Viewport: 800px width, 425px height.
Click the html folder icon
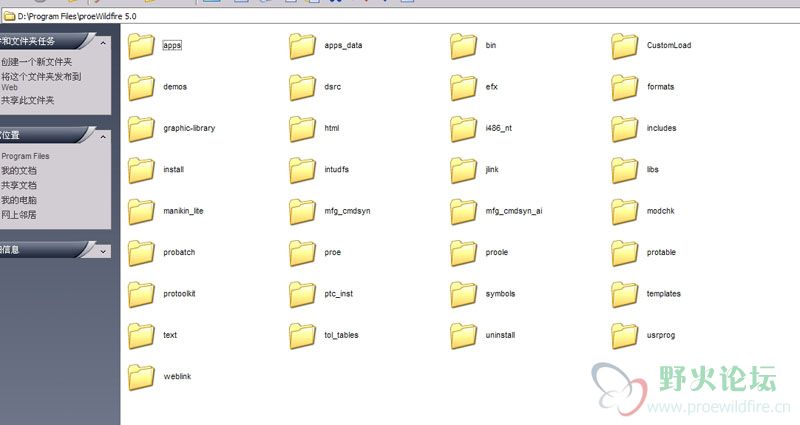pos(302,129)
